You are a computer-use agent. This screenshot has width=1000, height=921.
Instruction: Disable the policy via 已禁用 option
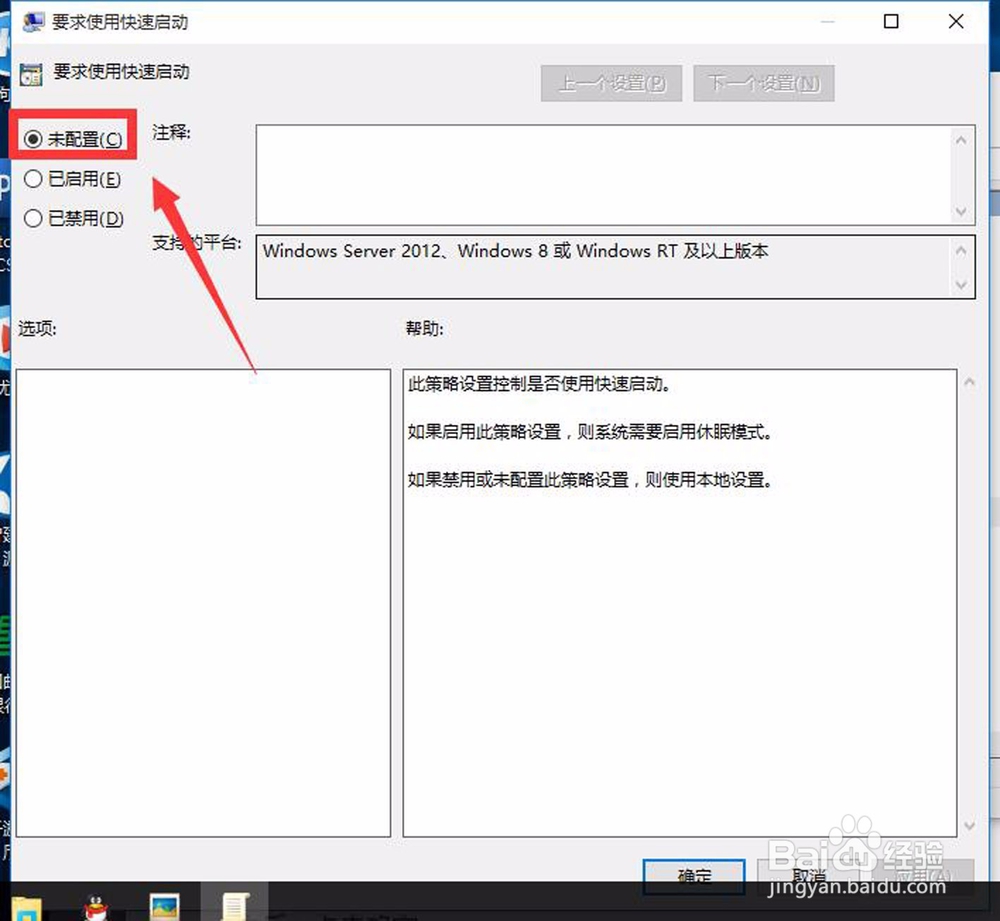point(32,218)
